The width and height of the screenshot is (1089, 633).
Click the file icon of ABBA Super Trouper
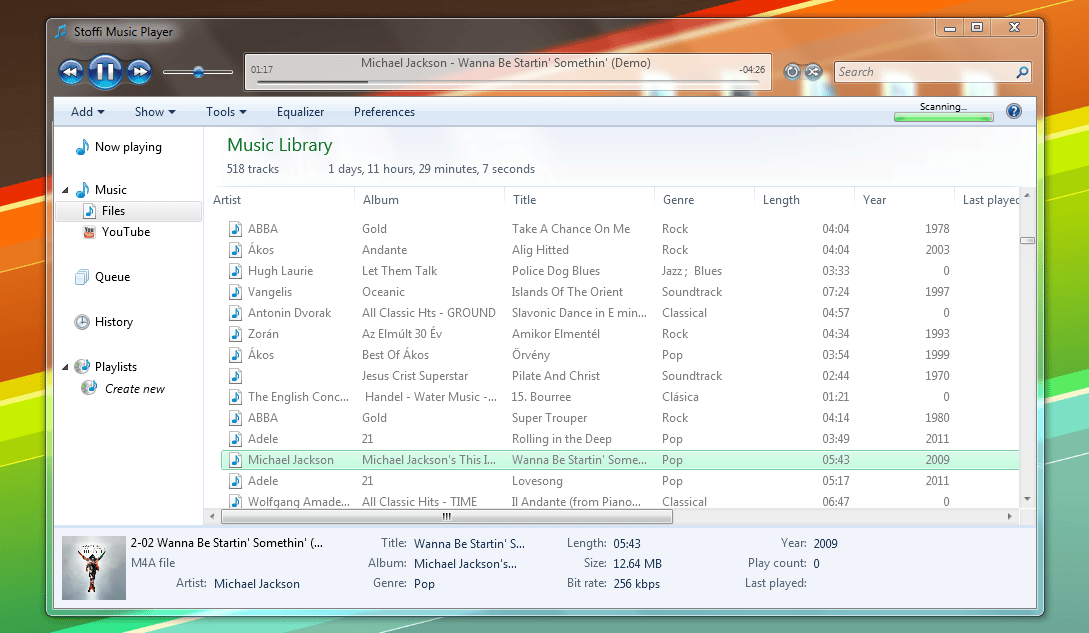click(235, 418)
